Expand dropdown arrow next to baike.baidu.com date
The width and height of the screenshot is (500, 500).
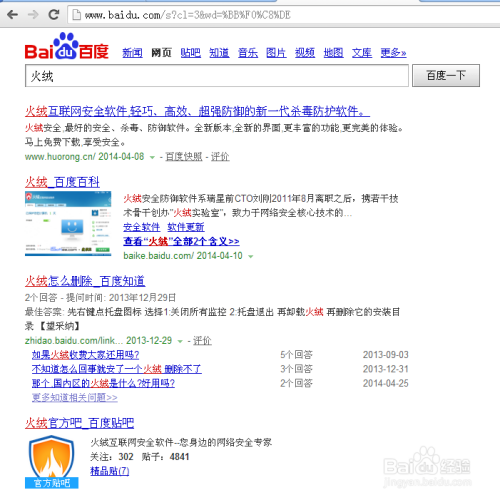click(251, 256)
